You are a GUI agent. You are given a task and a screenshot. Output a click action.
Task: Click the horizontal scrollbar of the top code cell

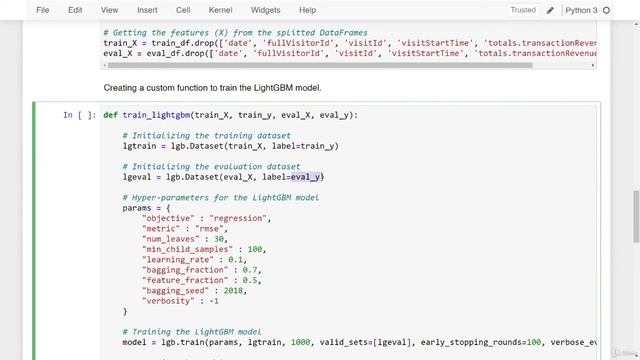coord(320,65)
